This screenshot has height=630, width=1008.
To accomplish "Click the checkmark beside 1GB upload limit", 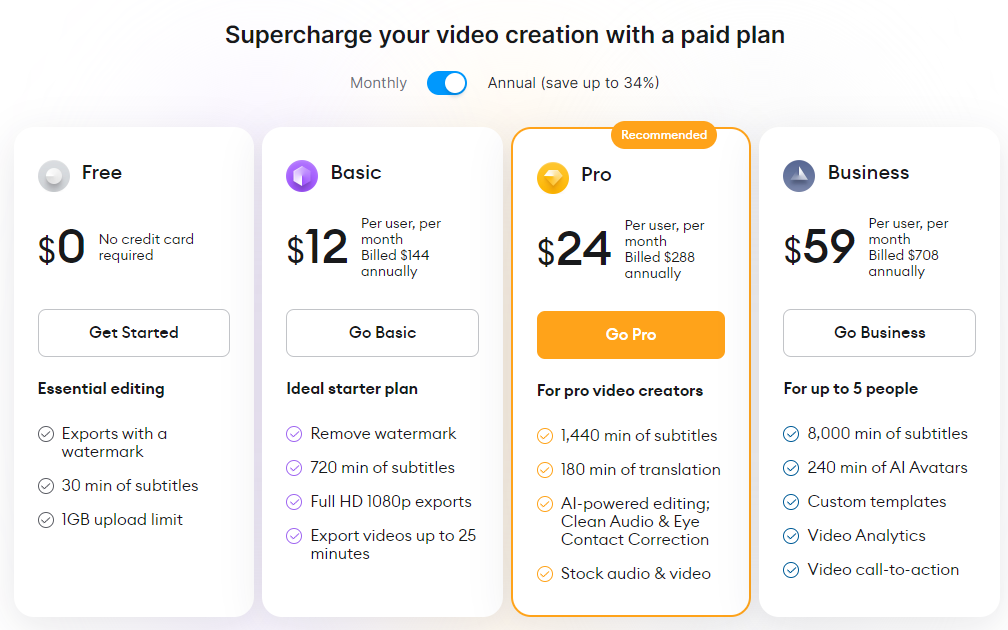I will coord(45,519).
